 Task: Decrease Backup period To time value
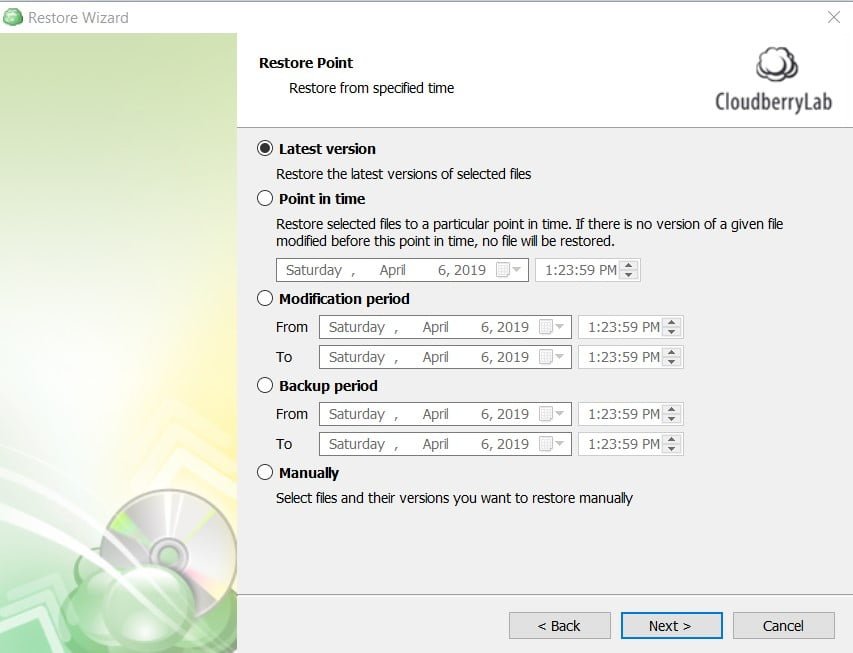pos(672,449)
